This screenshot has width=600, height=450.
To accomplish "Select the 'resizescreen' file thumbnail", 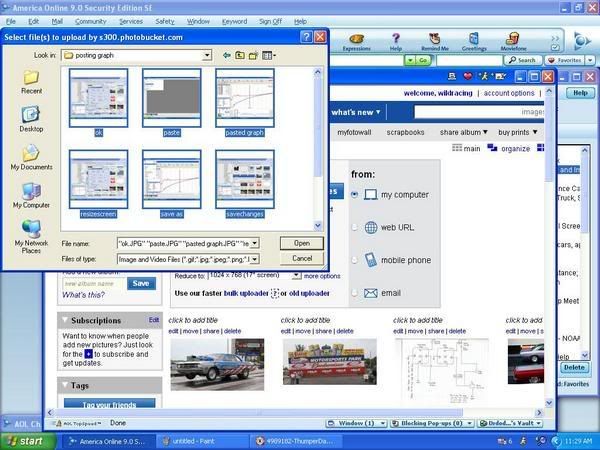I will [99, 179].
